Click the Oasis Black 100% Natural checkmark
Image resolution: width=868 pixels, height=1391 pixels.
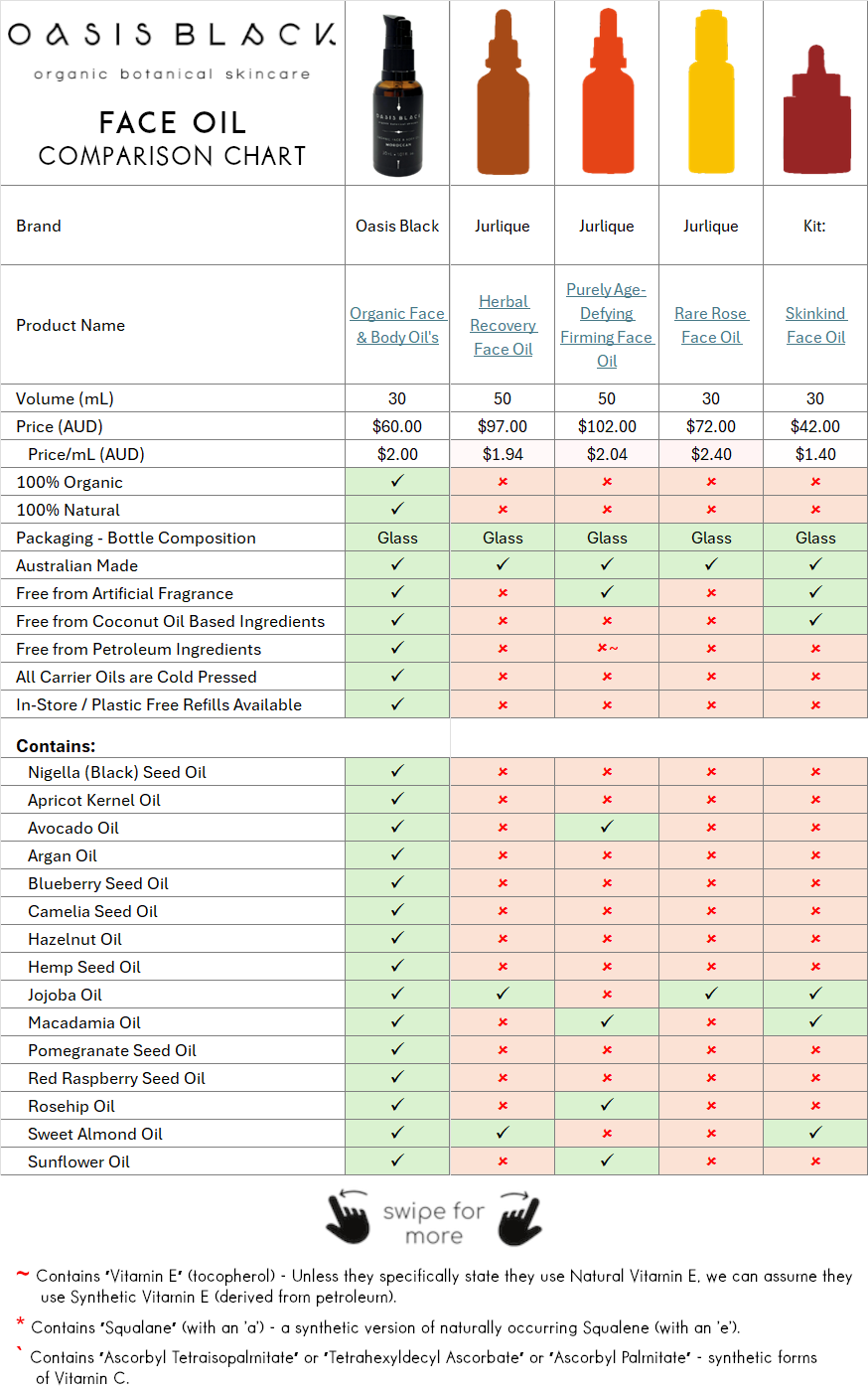[x=397, y=509]
